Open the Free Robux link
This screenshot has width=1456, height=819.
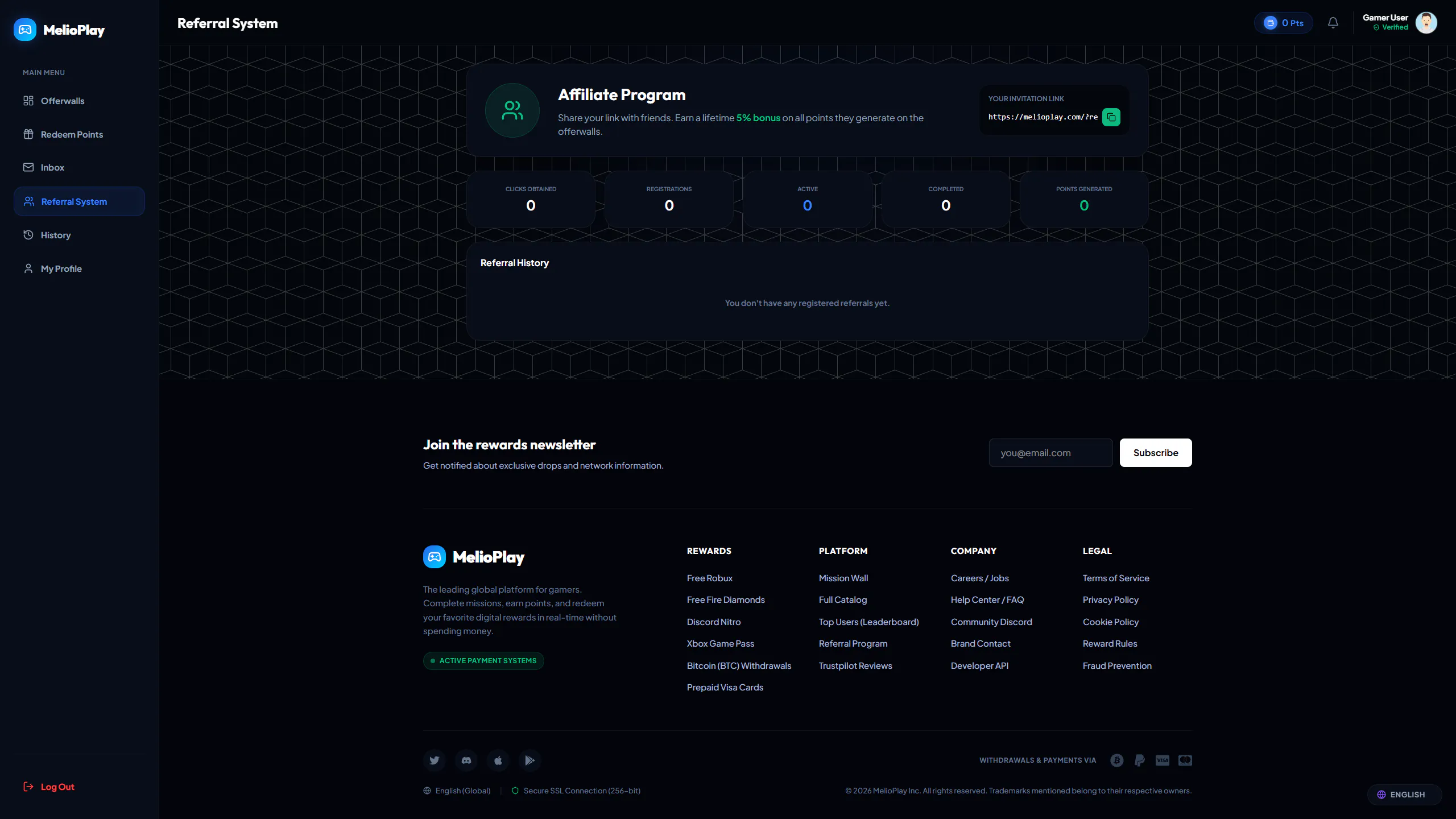tap(709, 578)
